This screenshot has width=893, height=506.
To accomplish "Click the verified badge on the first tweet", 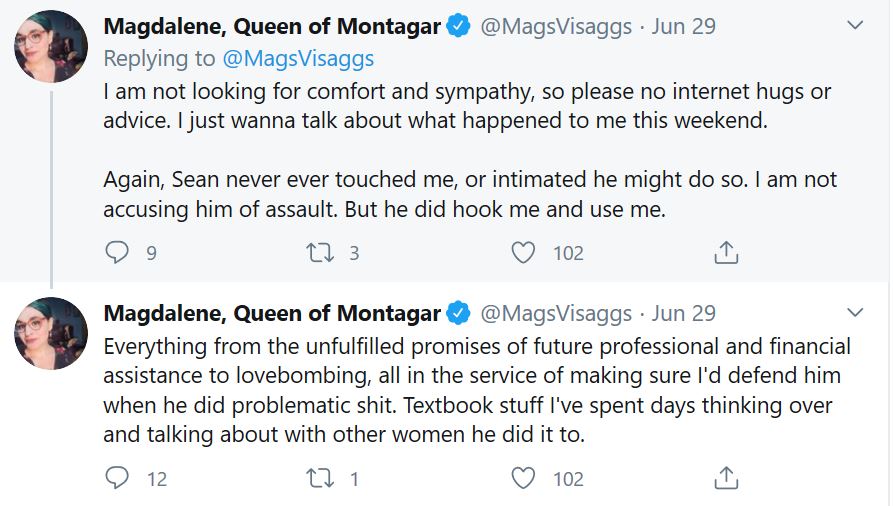I will click(x=458, y=27).
